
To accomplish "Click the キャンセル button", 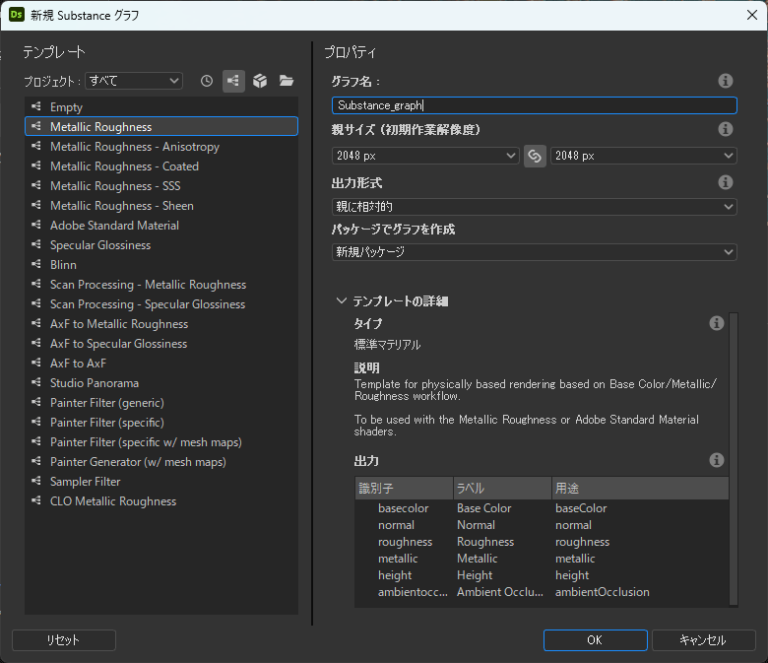I will pyautogui.click(x=703, y=640).
